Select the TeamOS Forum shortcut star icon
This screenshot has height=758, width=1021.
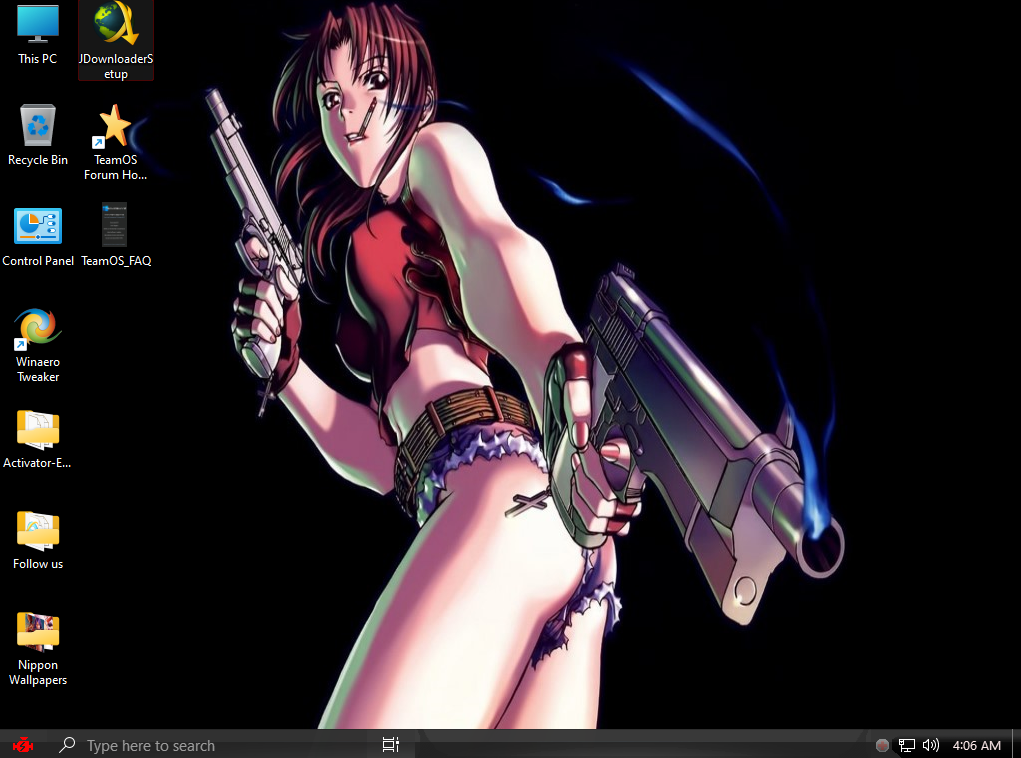[x=113, y=125]
